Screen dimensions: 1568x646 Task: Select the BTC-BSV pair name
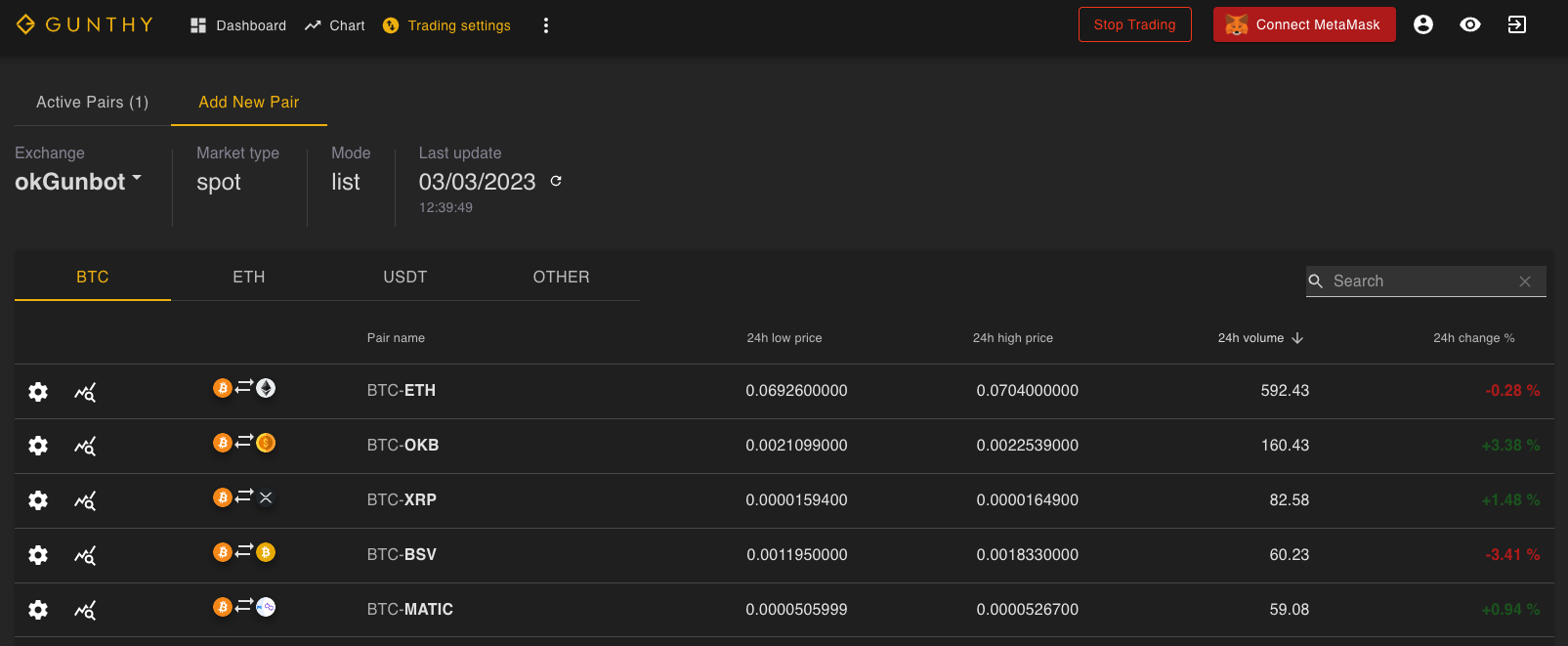point(402,554)
